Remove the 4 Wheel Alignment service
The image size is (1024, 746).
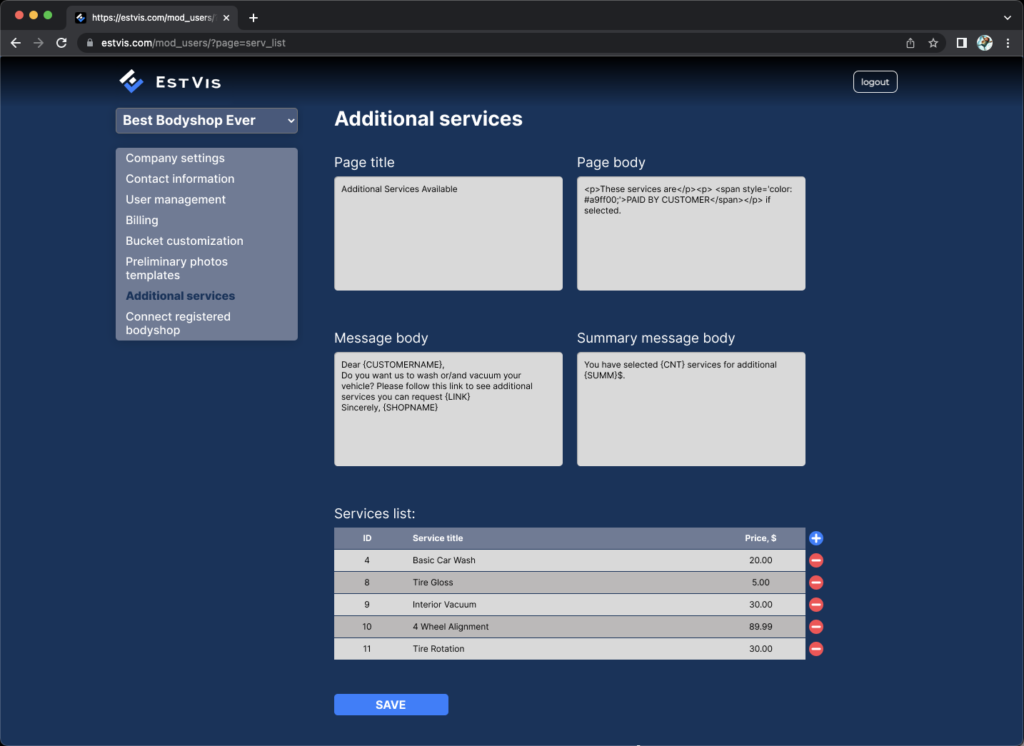(x=816, y=627)
